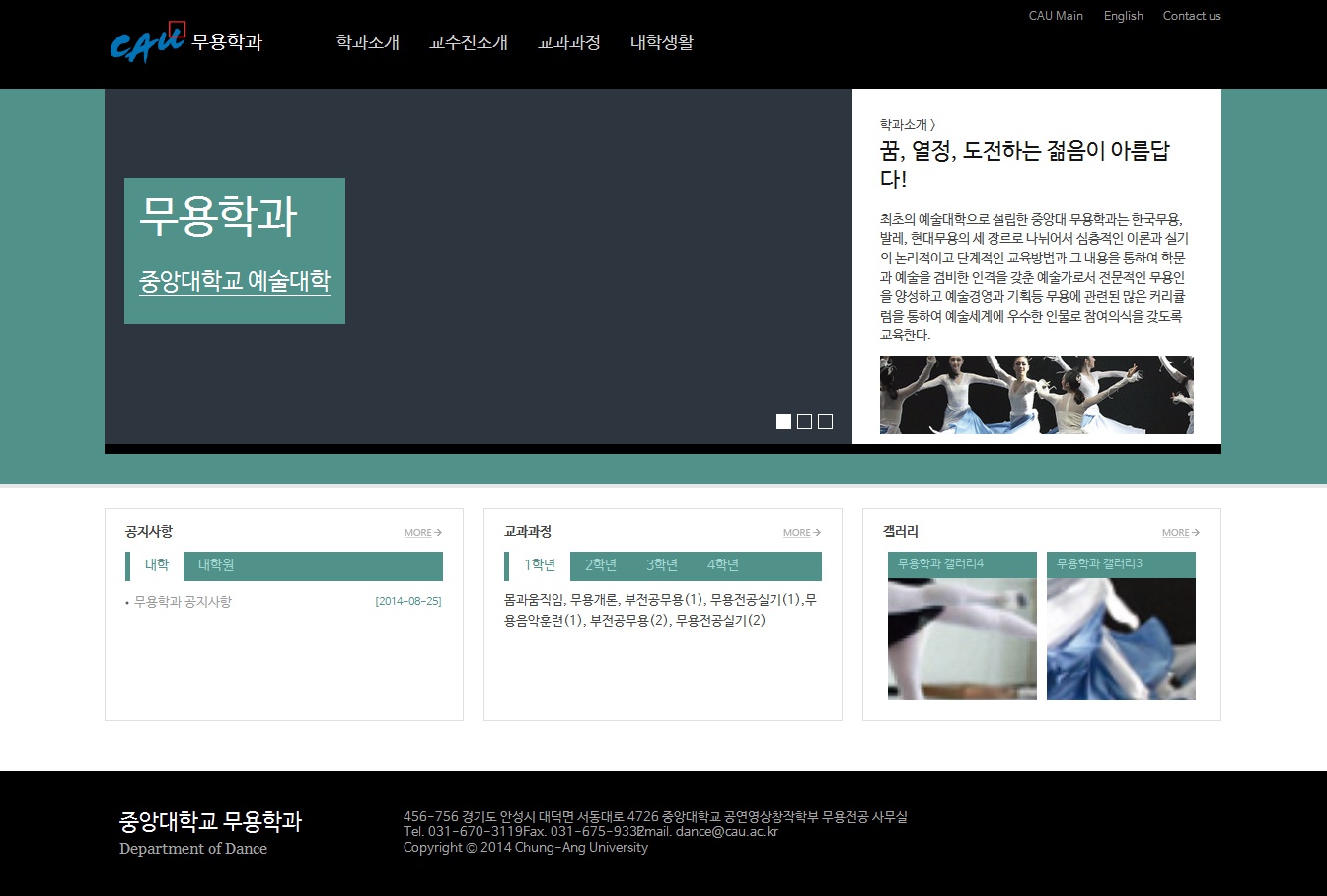Click the 학과소개 breadcrumb link

(x=908, y=125)
